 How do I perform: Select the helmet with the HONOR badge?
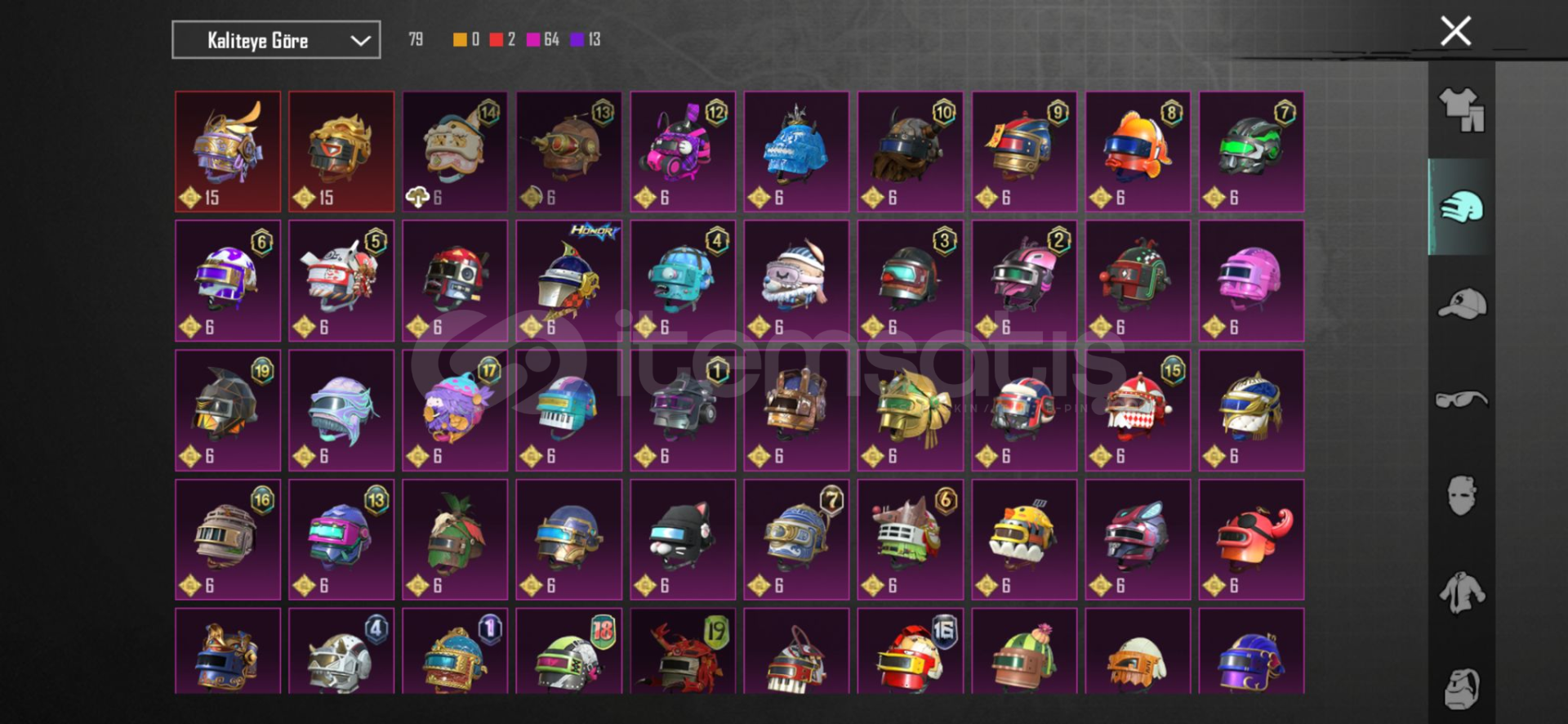tap(569, 280)
